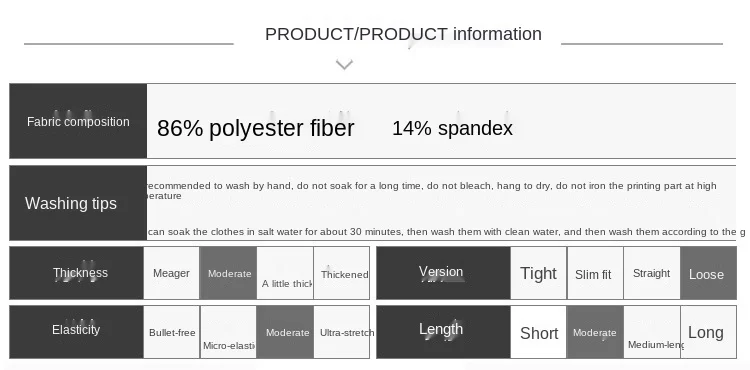Image resolution: width=750 pixels, height=370 pixels.
Task: Select the Moderate length cell
Action: [x=595, y=332]
